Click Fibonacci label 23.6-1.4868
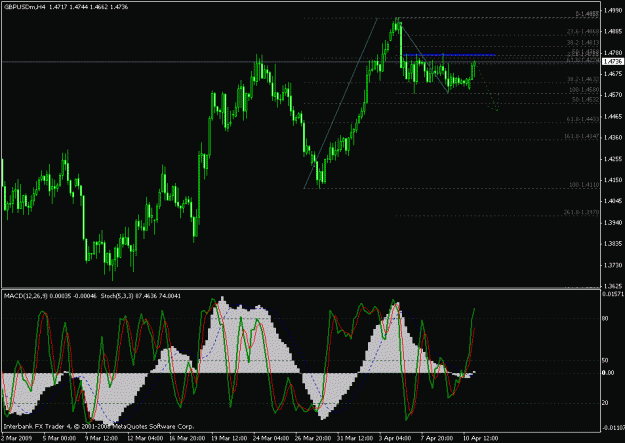 pyautogui.click(x=583, y=32)
